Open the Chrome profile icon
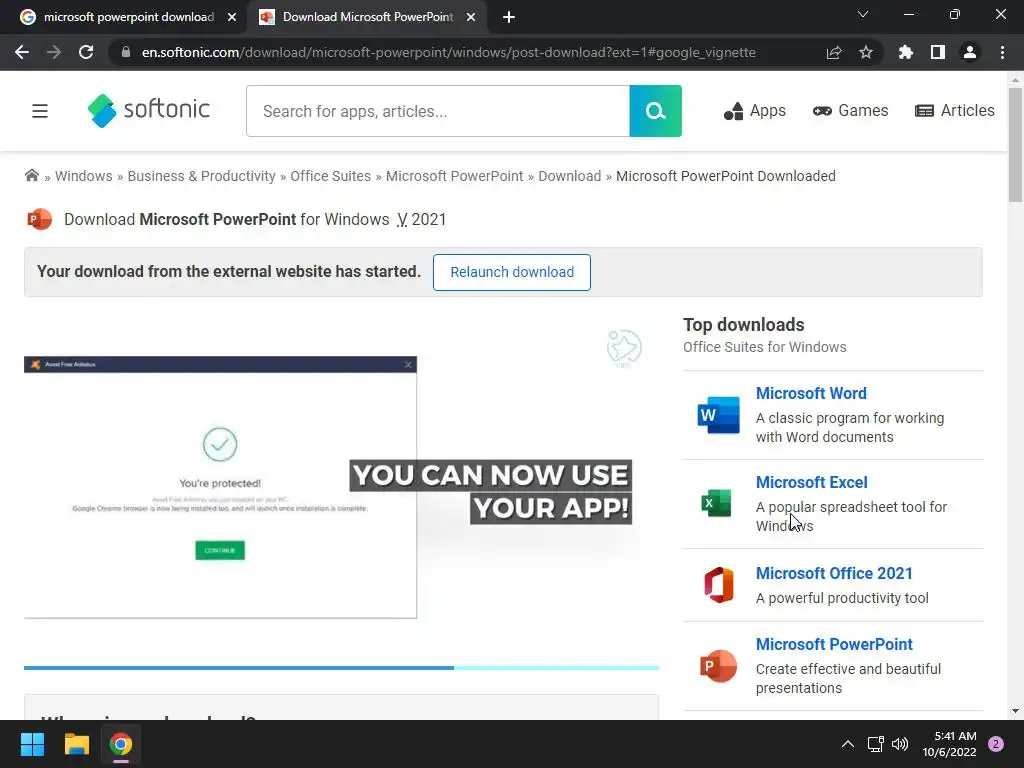1024x768 pixels. (x=970, y=52)
